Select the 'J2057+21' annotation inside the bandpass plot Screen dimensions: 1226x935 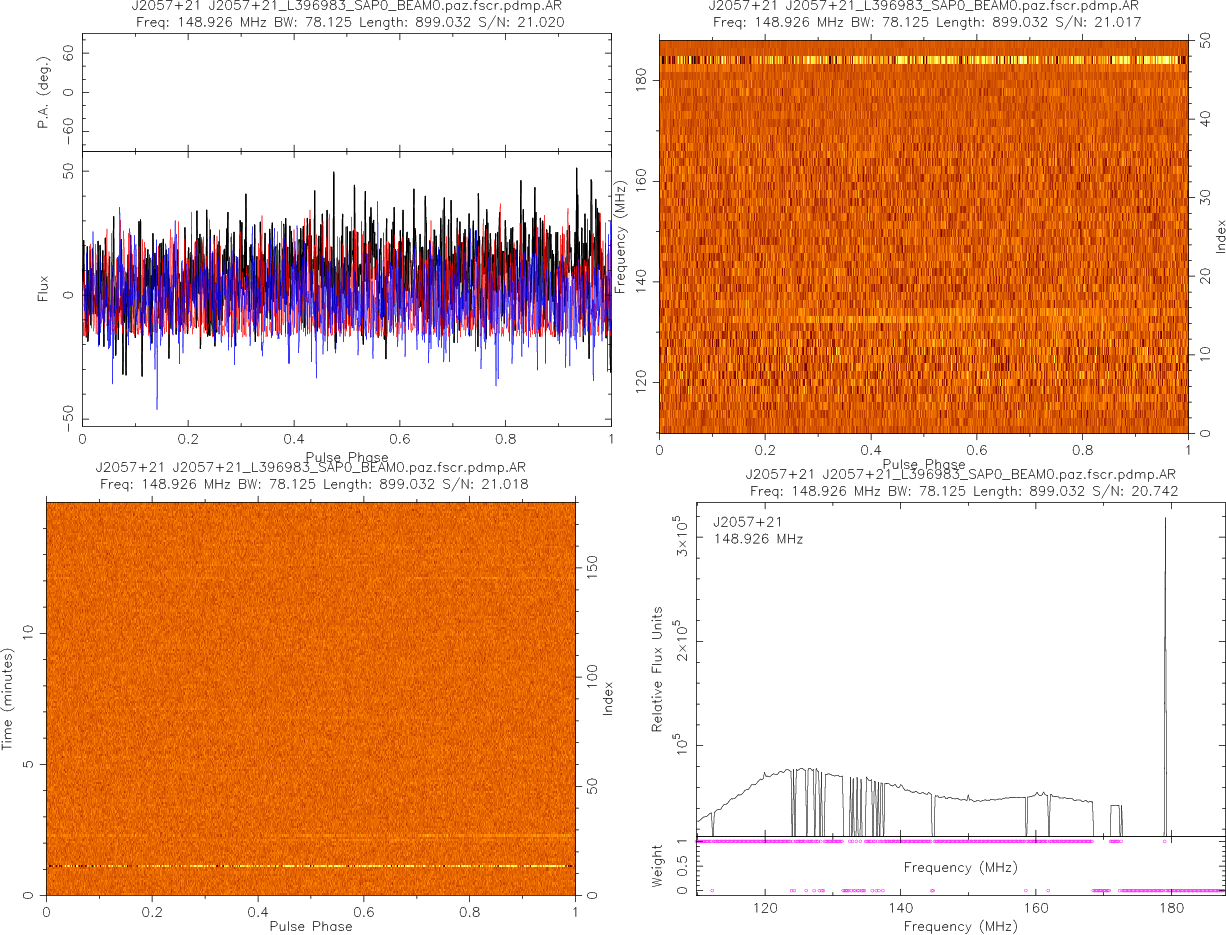[746, 522]
